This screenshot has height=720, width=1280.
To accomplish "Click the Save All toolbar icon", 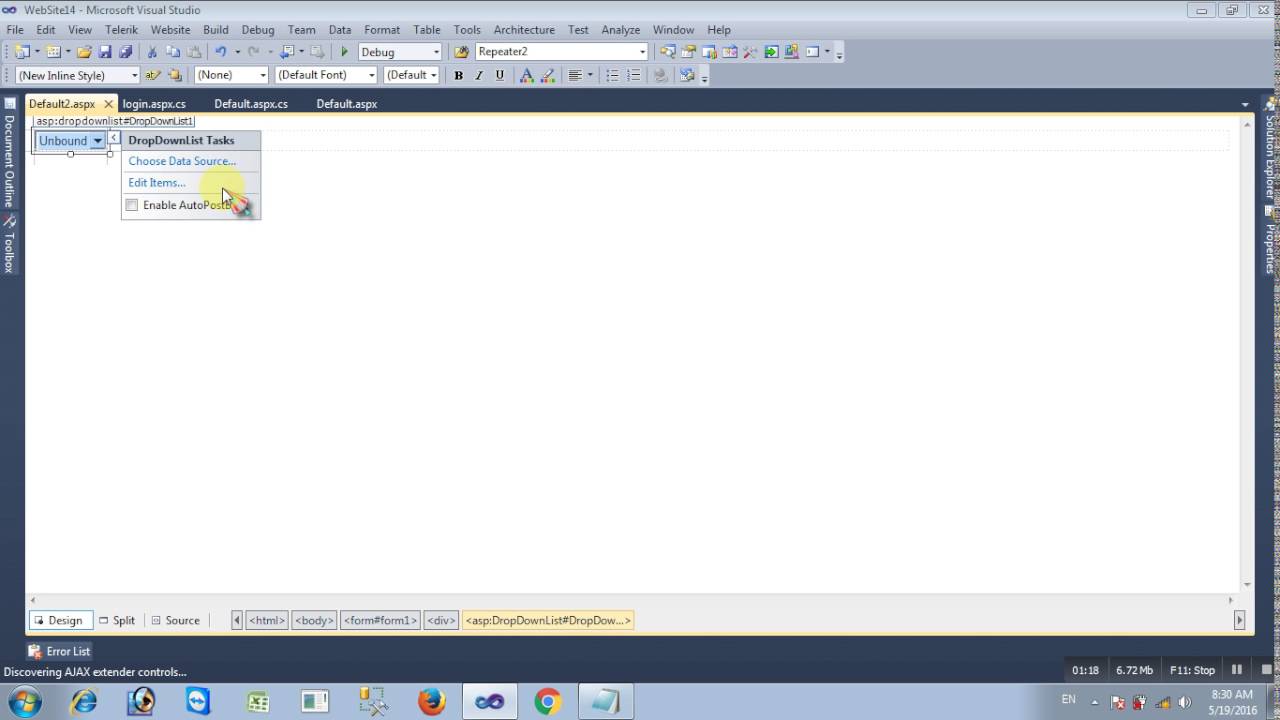I will 125,52.
